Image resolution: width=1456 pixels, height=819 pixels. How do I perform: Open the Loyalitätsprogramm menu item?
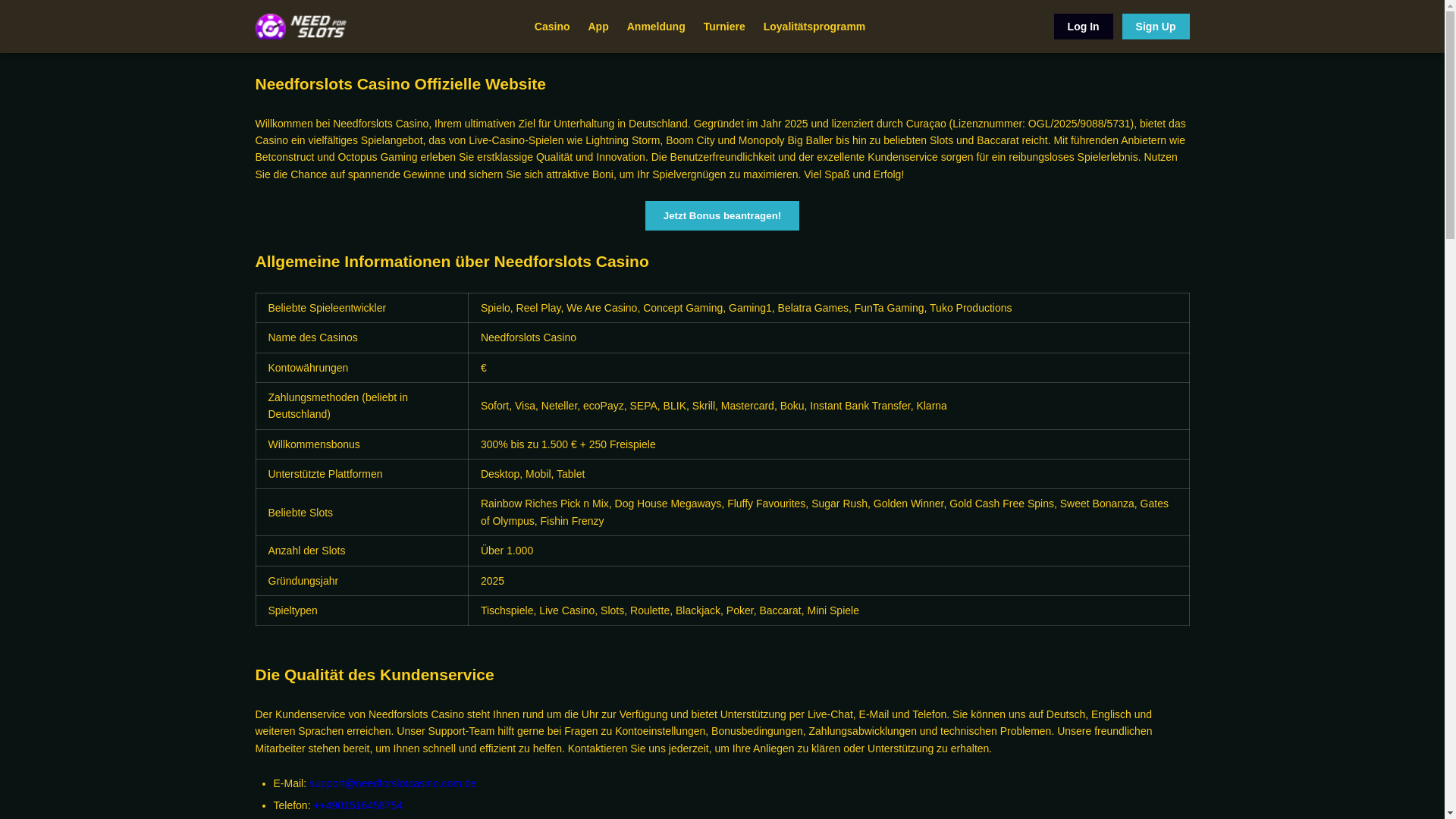(x=814, y=27)
